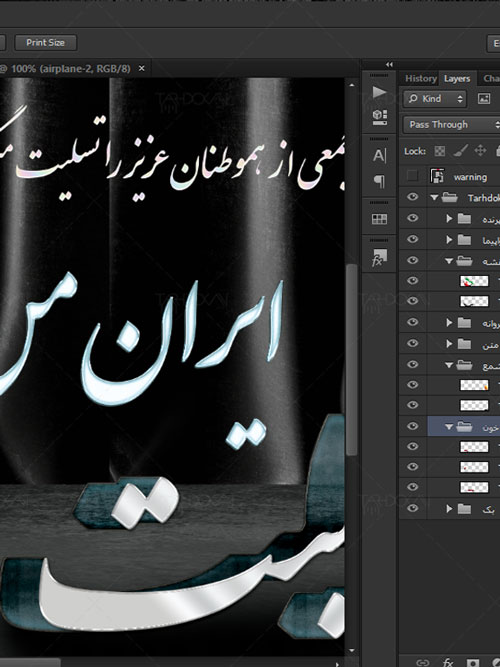Click the flag-colored layer thumbnail
This screenshot has height=667, width=500.
tap(474, 281)
